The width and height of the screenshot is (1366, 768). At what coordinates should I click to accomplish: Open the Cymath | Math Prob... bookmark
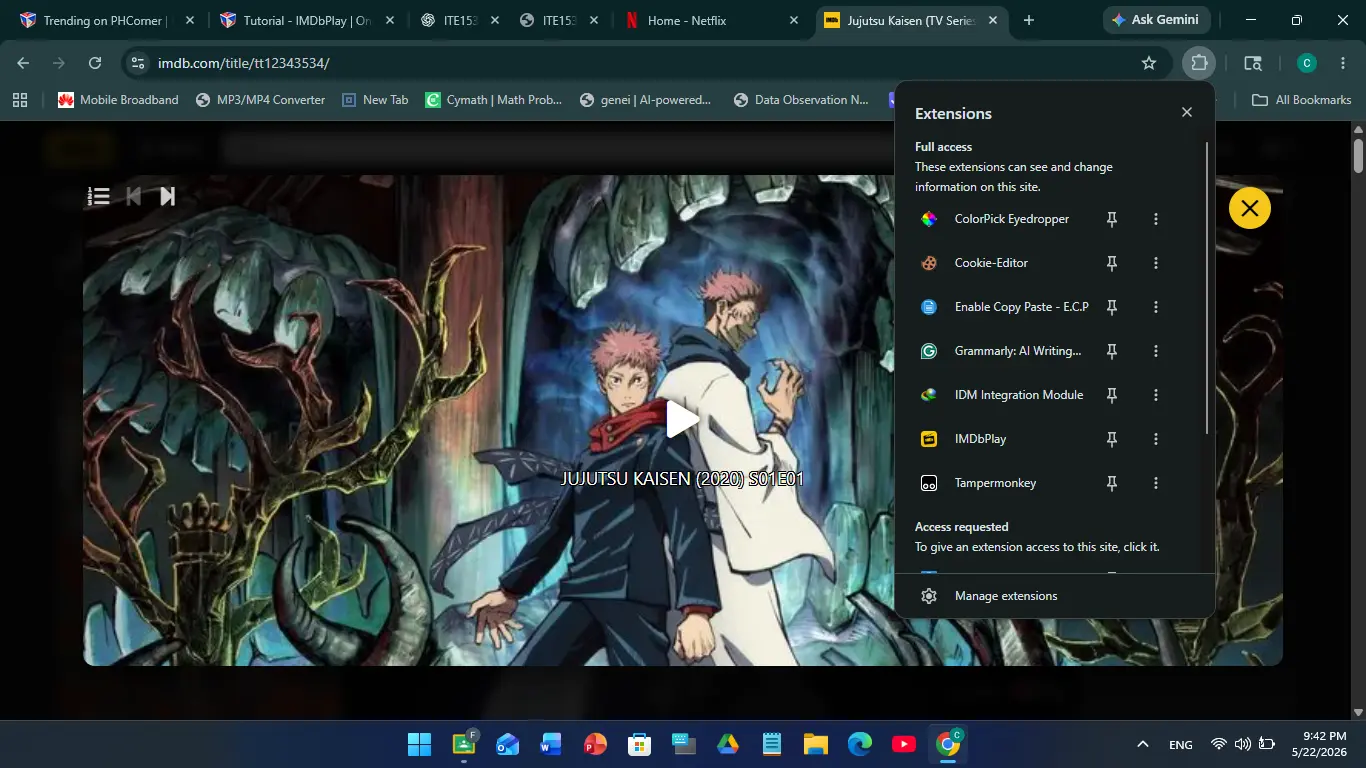(x=494, y=100)
